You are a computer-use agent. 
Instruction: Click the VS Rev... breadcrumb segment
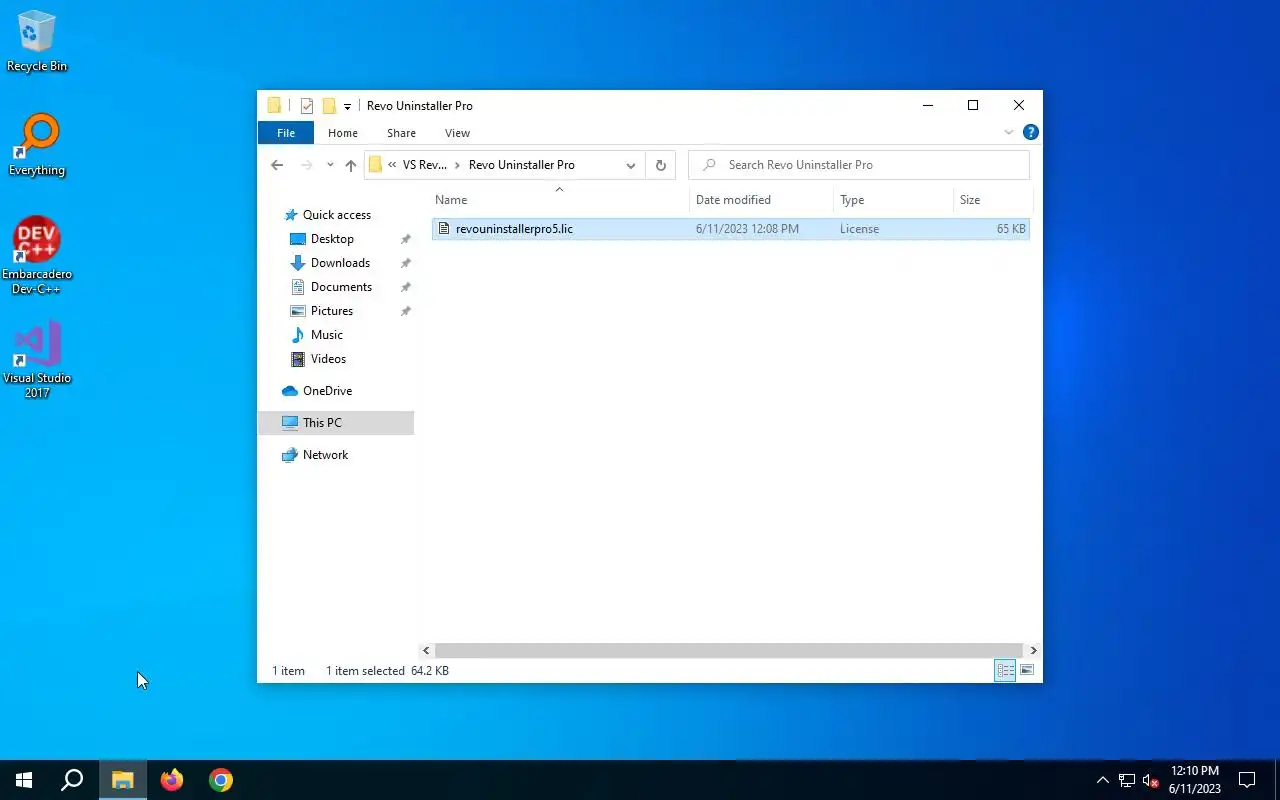tap(425, 165)
